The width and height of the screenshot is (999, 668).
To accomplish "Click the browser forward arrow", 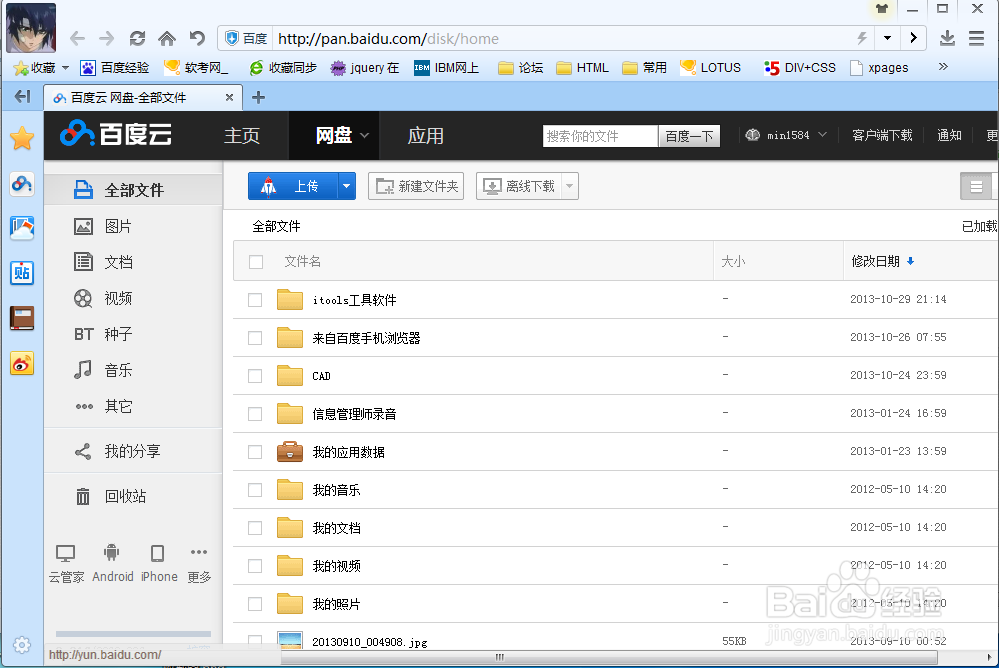I will pyautogui.click(x=106, y=39).
